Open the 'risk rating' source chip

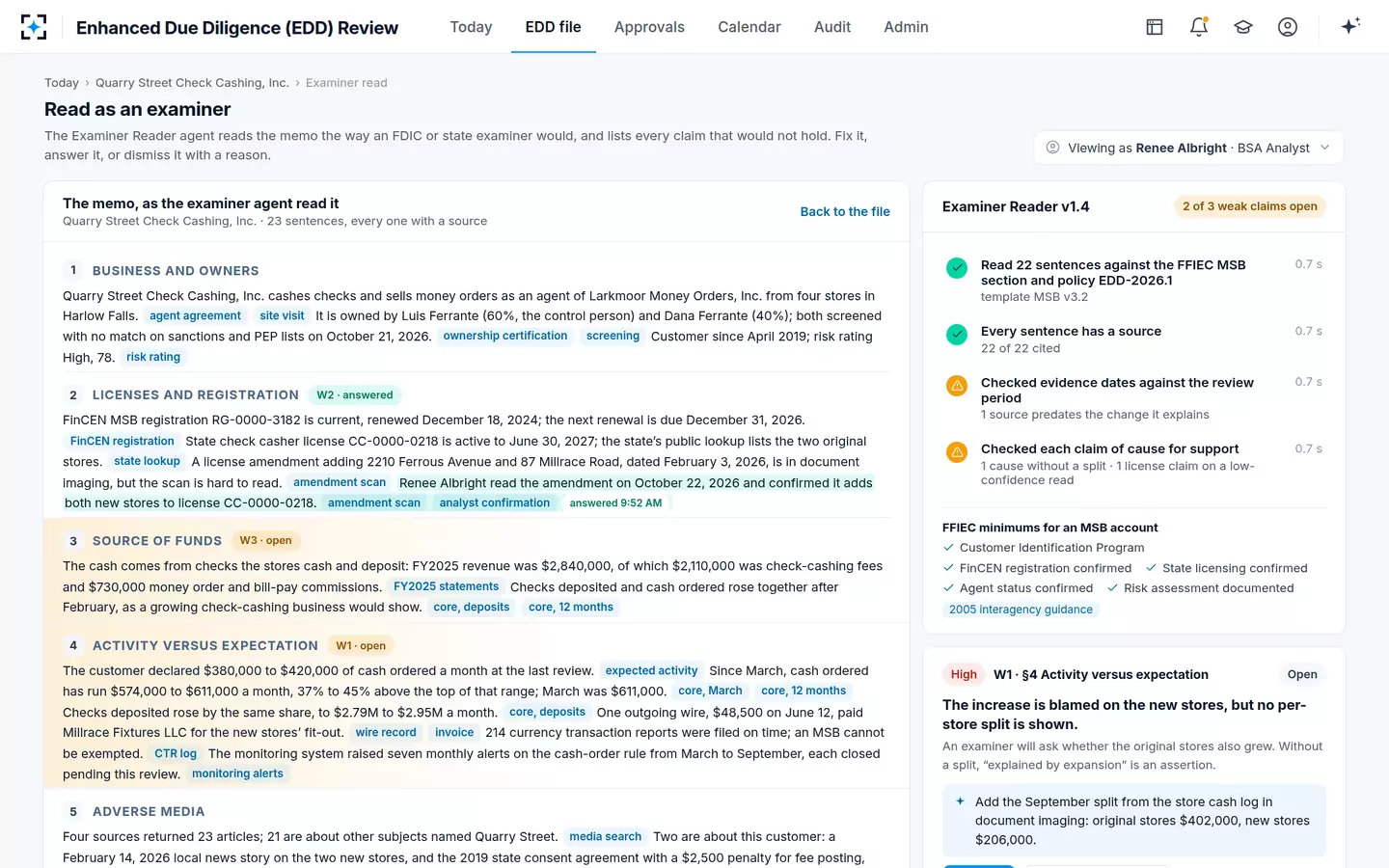[x=153, y=357]
